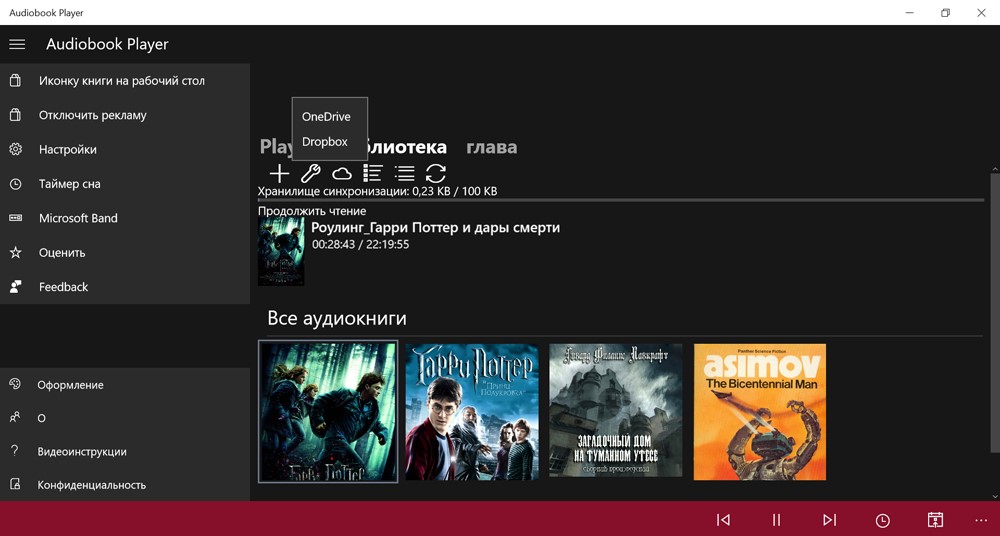Click the question mark icon for Видеоинструкции
The width and height of the screenshot is (1000, 536).
(x=15, y=450)
